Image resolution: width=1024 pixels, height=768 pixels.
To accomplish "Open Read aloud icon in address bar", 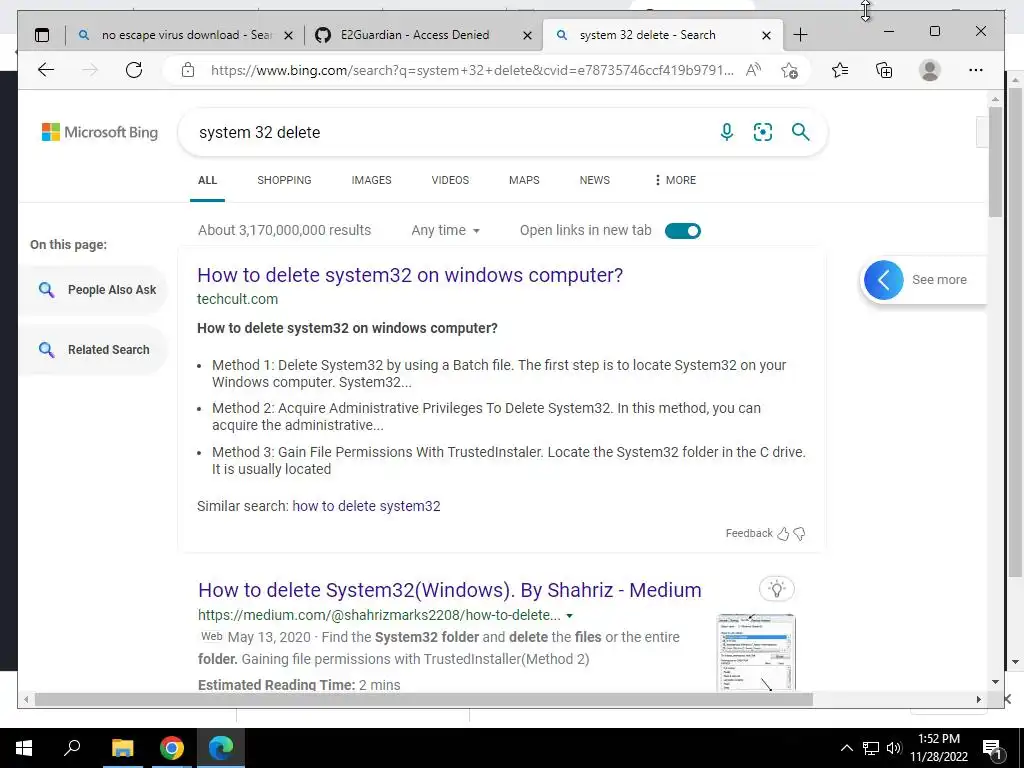I will coord(753,70).
